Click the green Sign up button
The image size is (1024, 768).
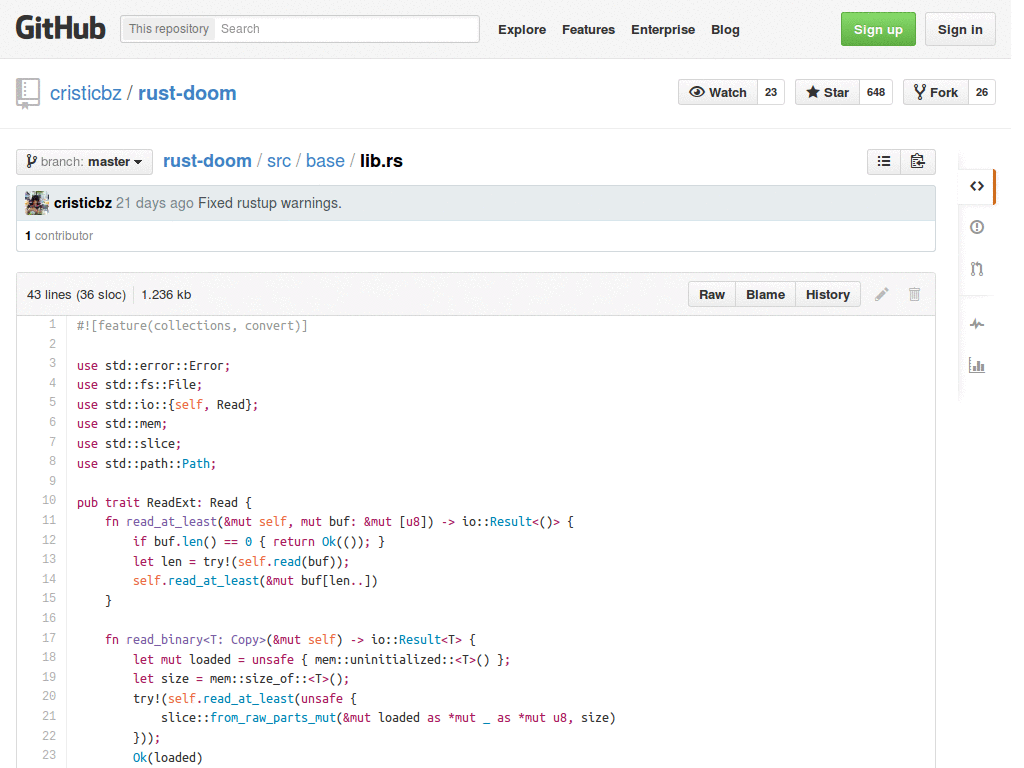coord(878,29)
